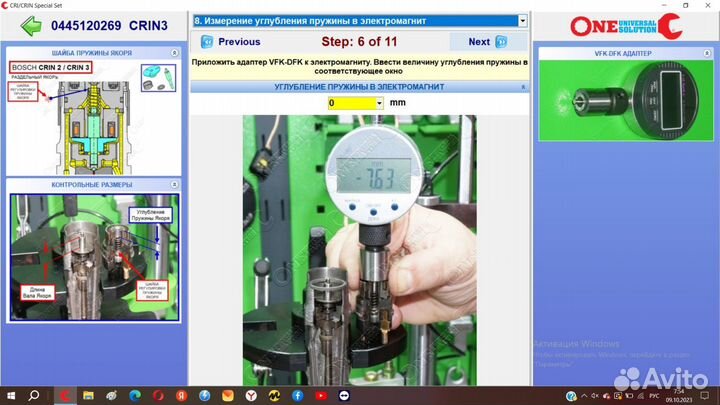Click the control dimensions cutaway image
The width and height of the screenshot is (720, 405).
click(93, 257)
